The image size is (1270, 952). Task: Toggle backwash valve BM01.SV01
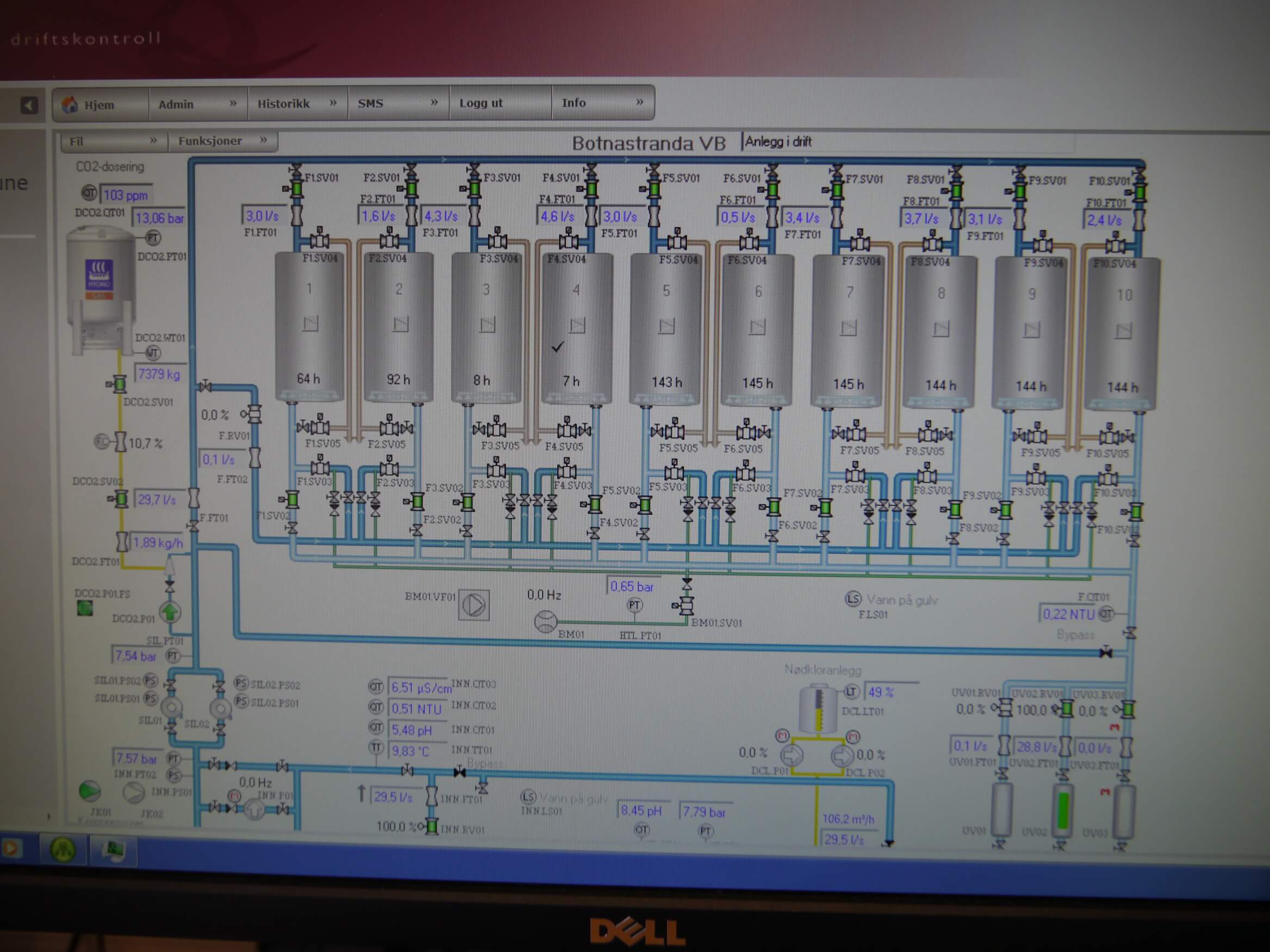(685, 606)
